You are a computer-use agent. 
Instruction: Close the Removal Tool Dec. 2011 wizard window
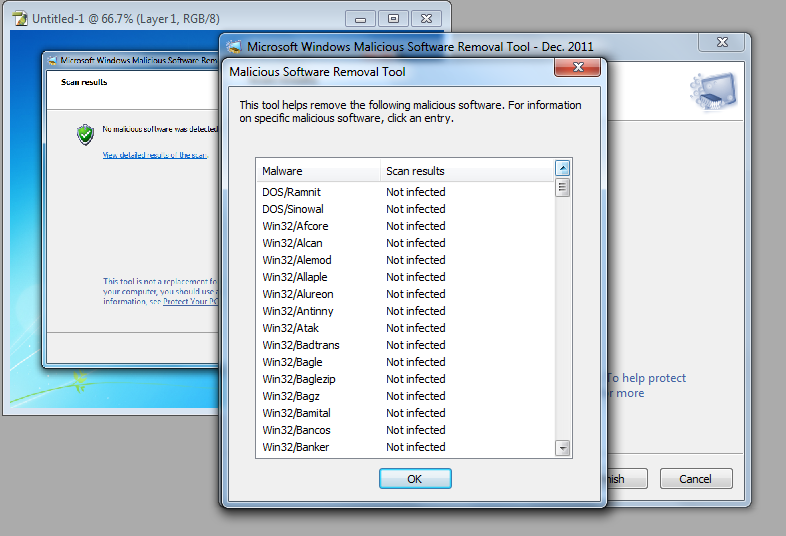coord(721,43)
